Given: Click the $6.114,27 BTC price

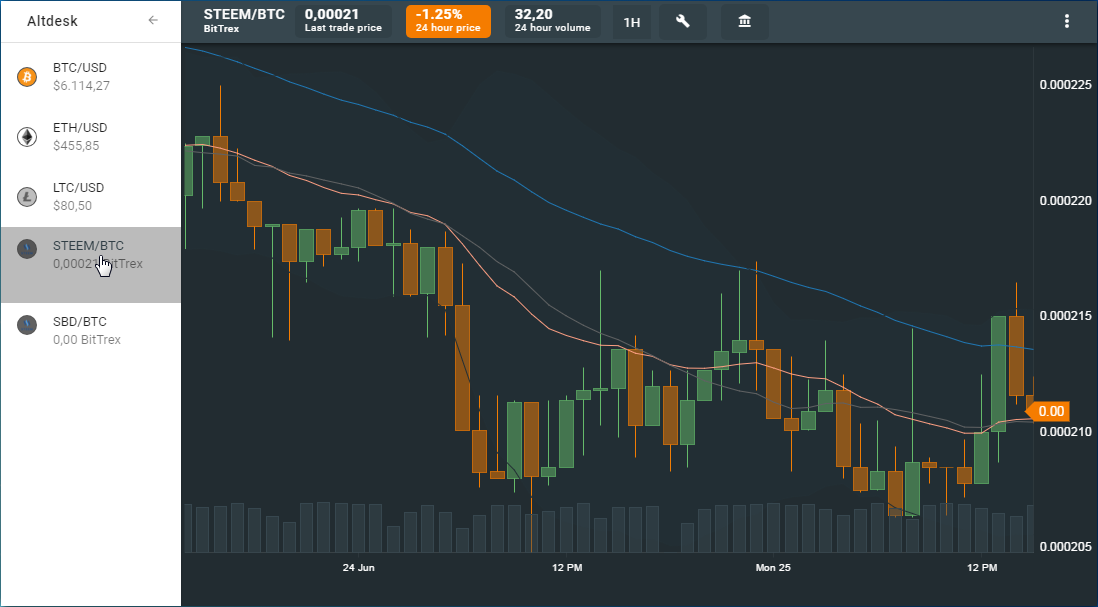Looking at the screenshot, I should pyautogui.click(x=81, y=85).
